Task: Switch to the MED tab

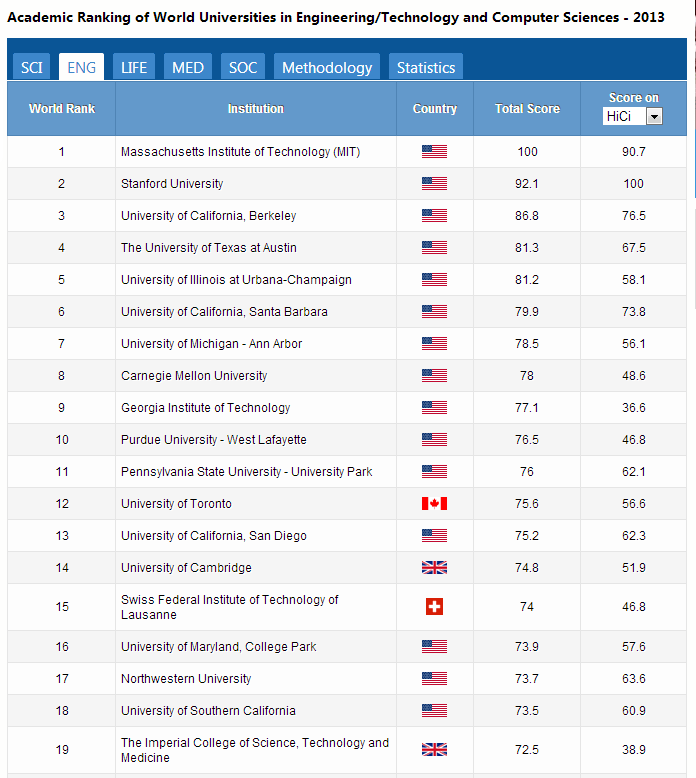Action: 188,67
